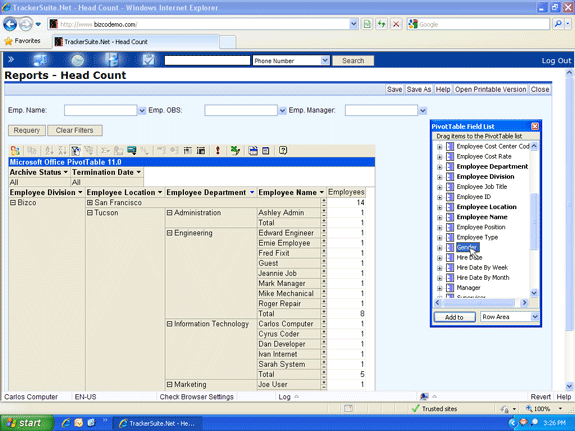Click the Copy icon in PivotTable toolbar
Image resolution: width=575 pixels, height=431 pixels.
click(x=32, y=150)
